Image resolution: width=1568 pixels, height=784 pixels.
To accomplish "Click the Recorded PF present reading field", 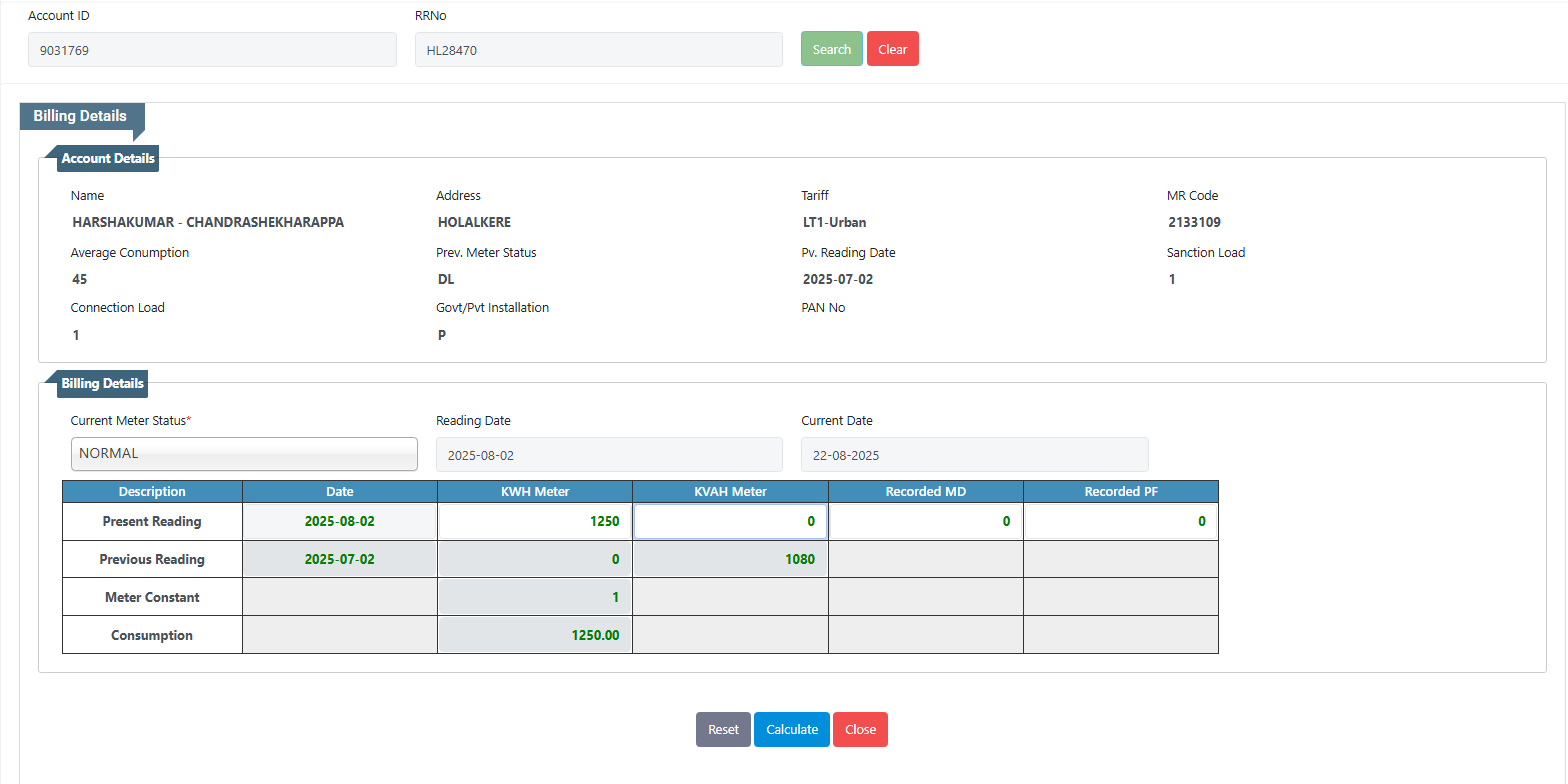I will (1120, 521).
